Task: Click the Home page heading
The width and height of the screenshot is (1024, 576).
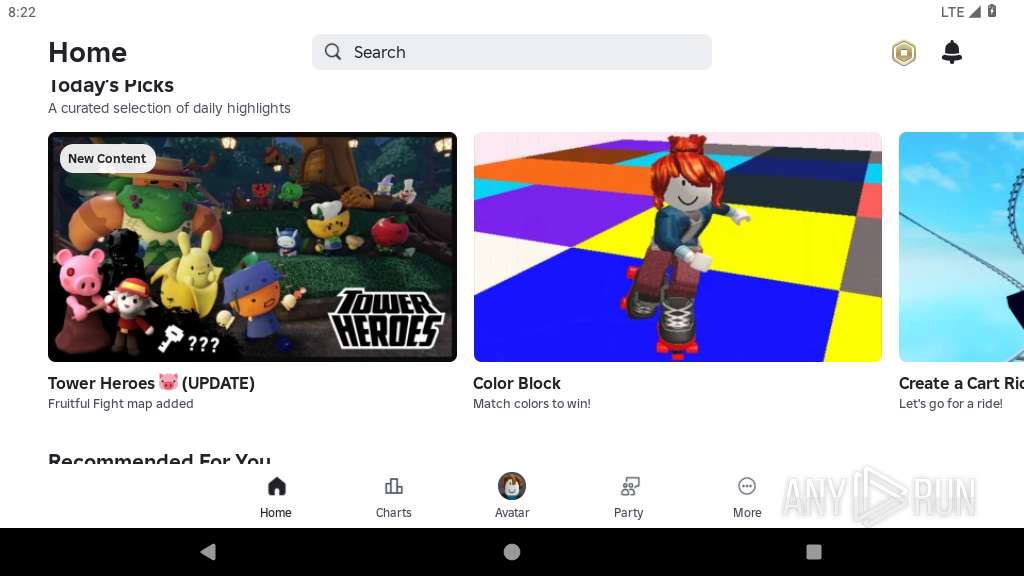Action: (x=88, y=52)
